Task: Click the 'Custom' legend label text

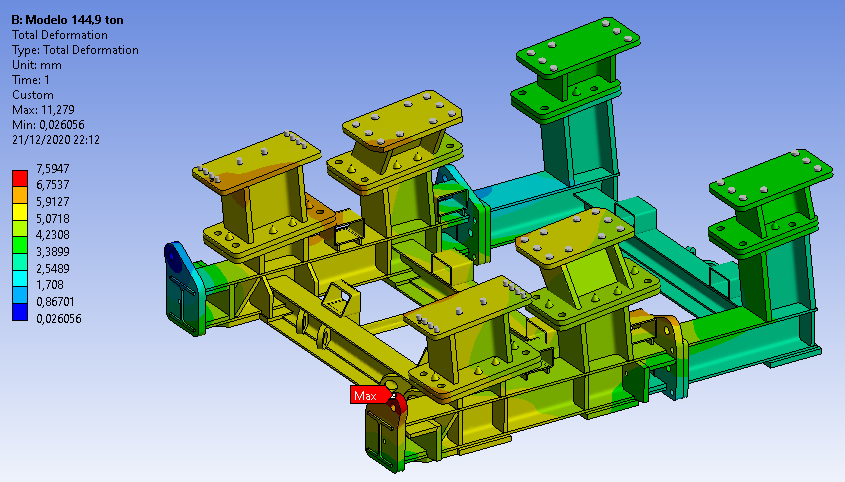Action: [x=32, y=95]
